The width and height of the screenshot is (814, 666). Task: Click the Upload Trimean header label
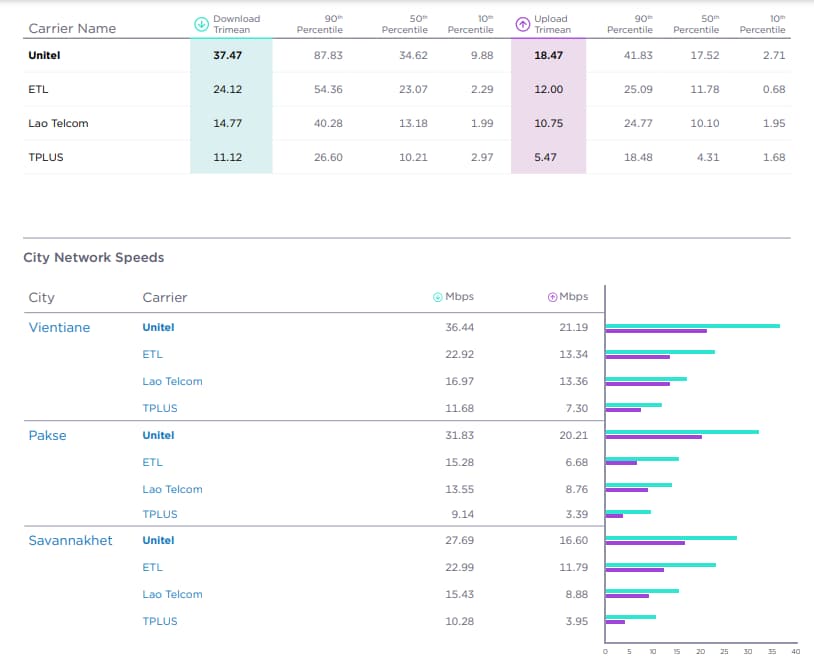553,24
